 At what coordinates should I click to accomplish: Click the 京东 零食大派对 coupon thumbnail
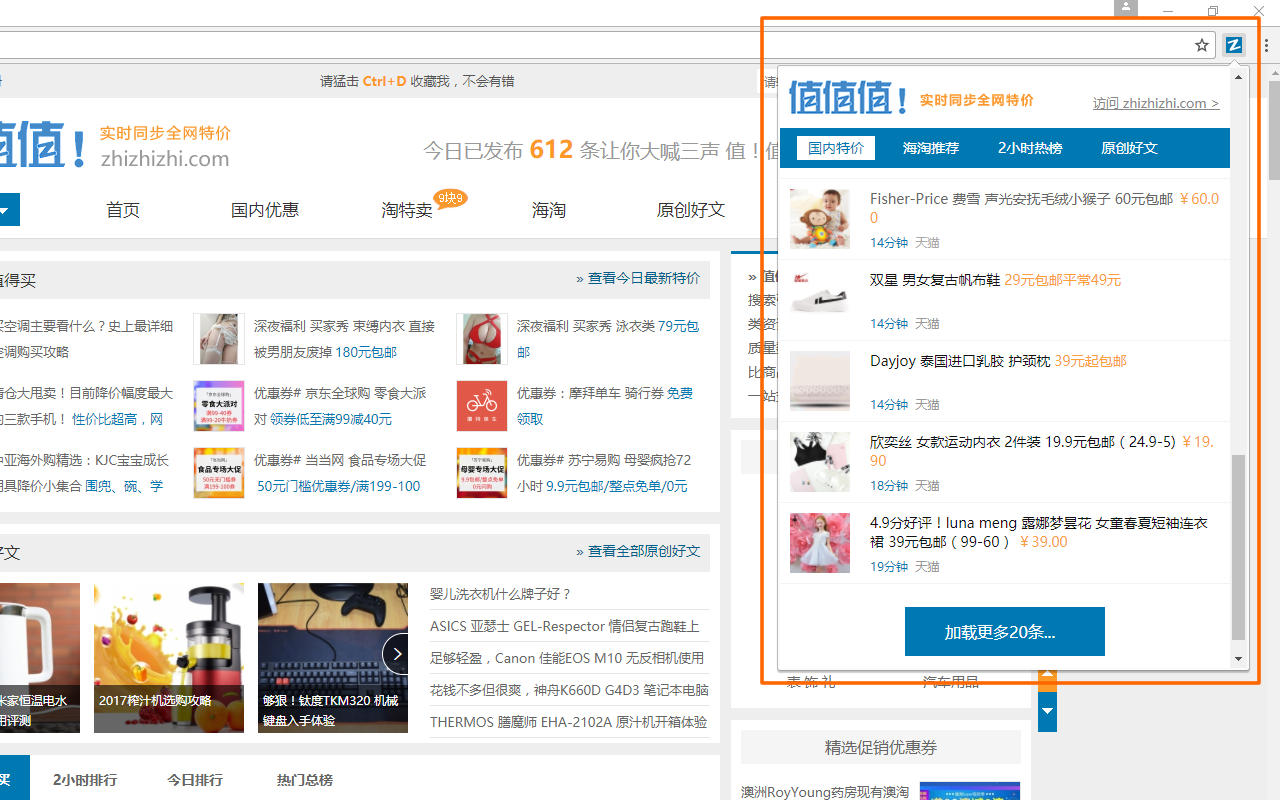pyautogui.click(x=219, y=406)
